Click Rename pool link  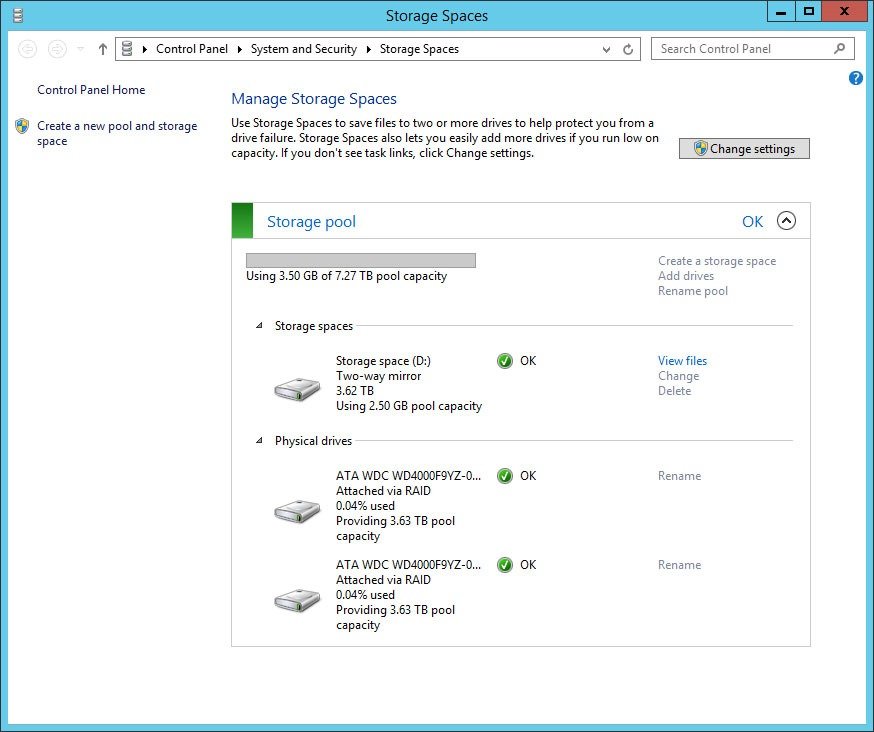click(x=693, y=291)
